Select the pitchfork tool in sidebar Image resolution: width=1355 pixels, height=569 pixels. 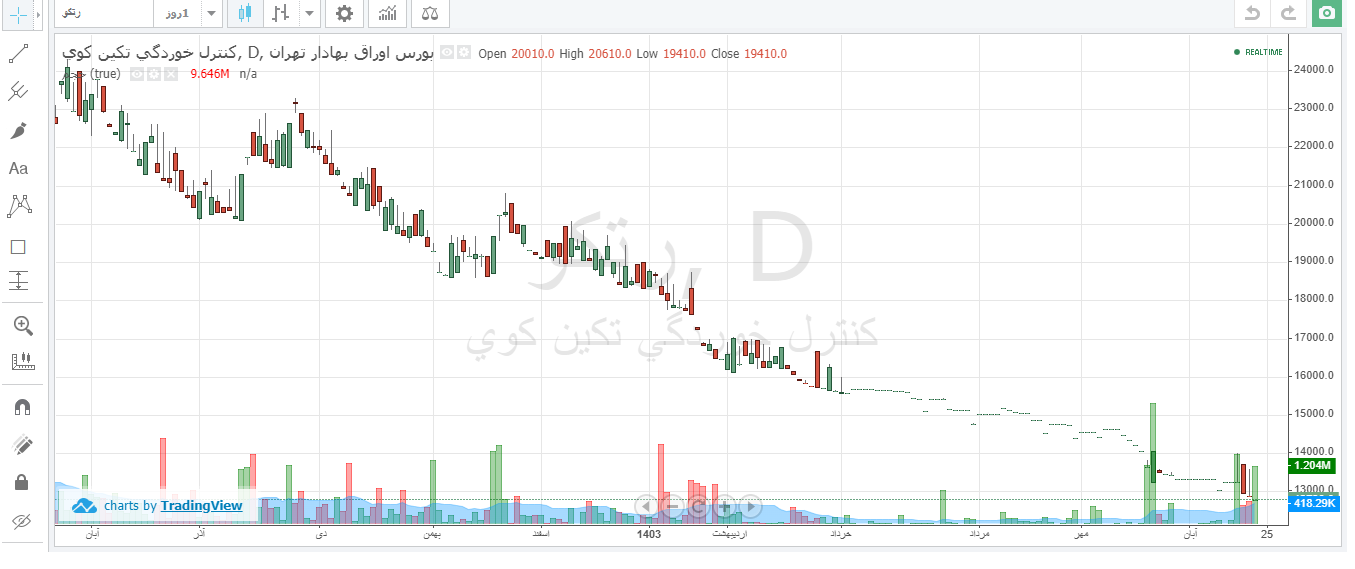tap(18, 93)
